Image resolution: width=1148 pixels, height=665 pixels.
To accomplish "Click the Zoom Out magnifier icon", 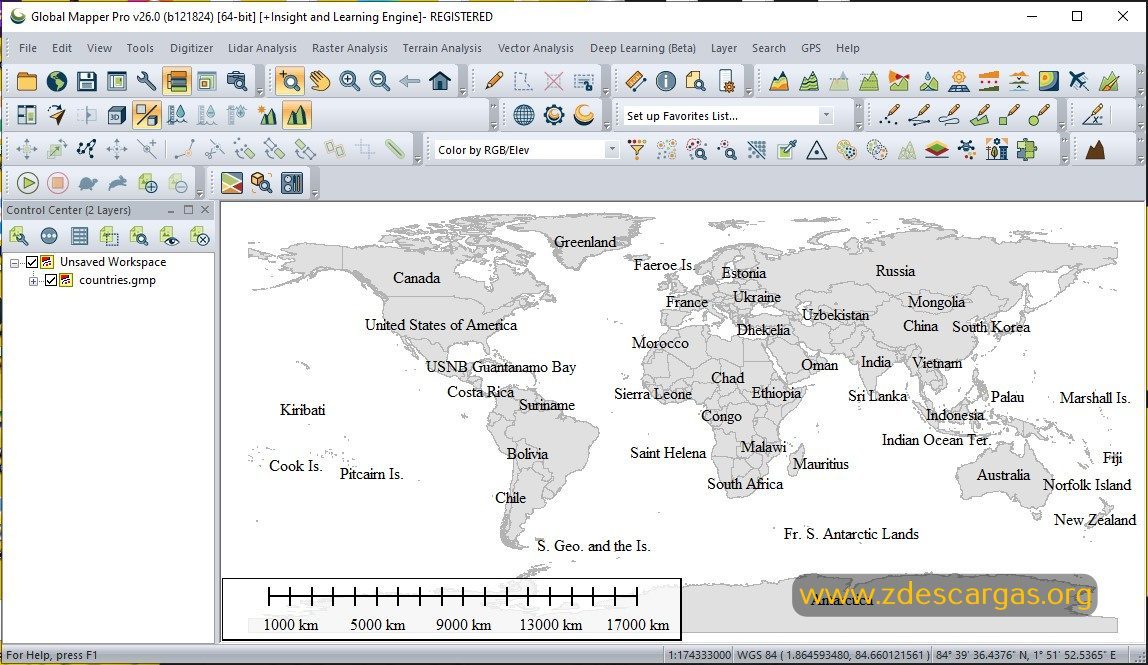I will [379, 81].
